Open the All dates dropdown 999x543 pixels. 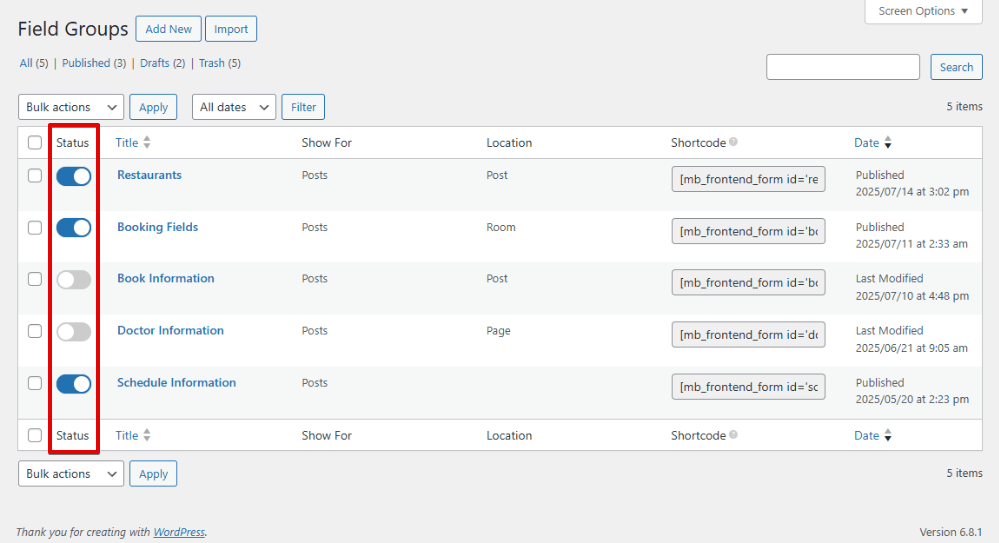(x=234, y=107)
